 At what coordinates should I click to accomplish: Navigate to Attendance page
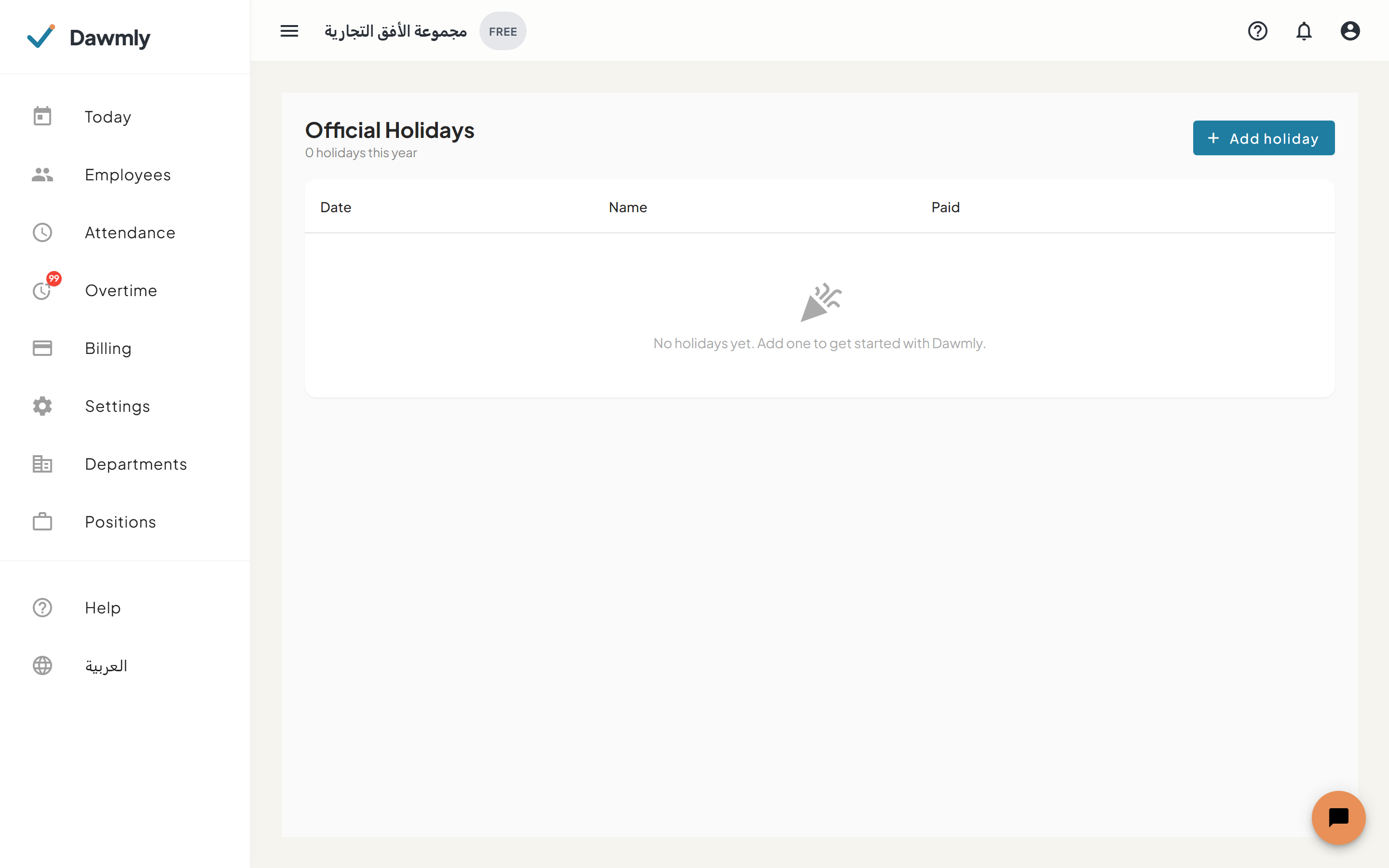coord(124,232)
